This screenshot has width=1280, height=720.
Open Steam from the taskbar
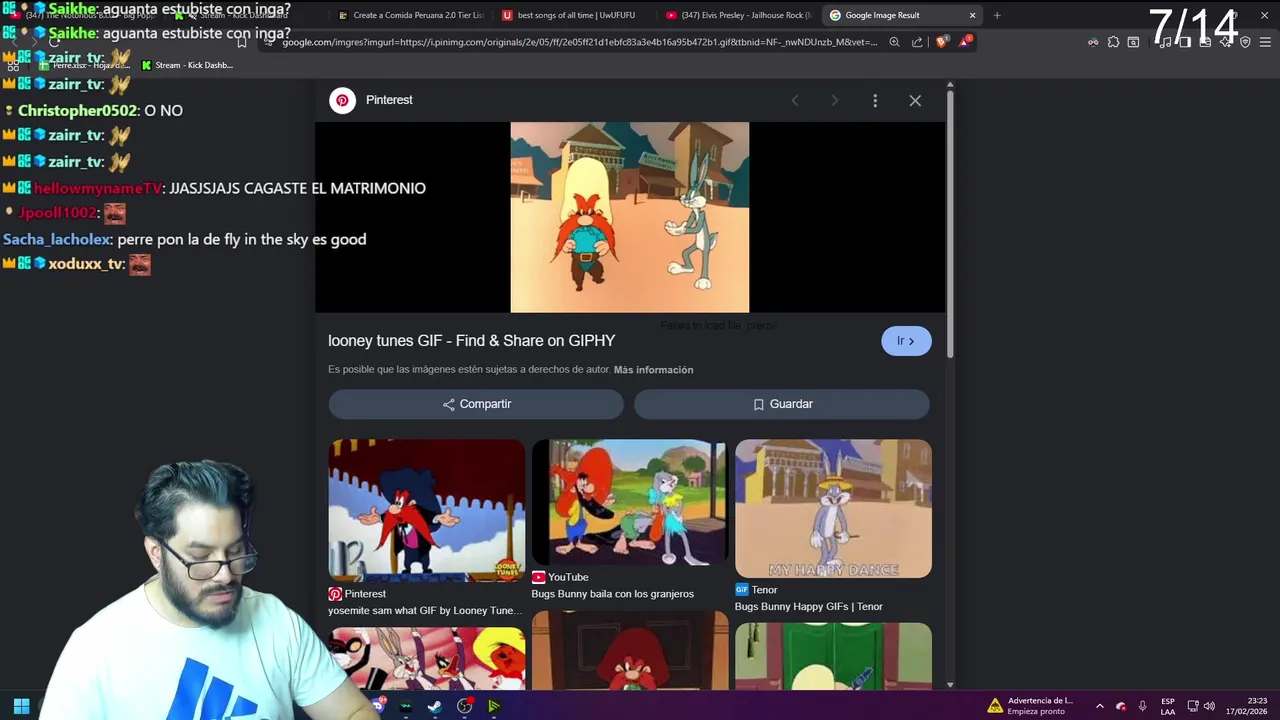pos(434,706)
